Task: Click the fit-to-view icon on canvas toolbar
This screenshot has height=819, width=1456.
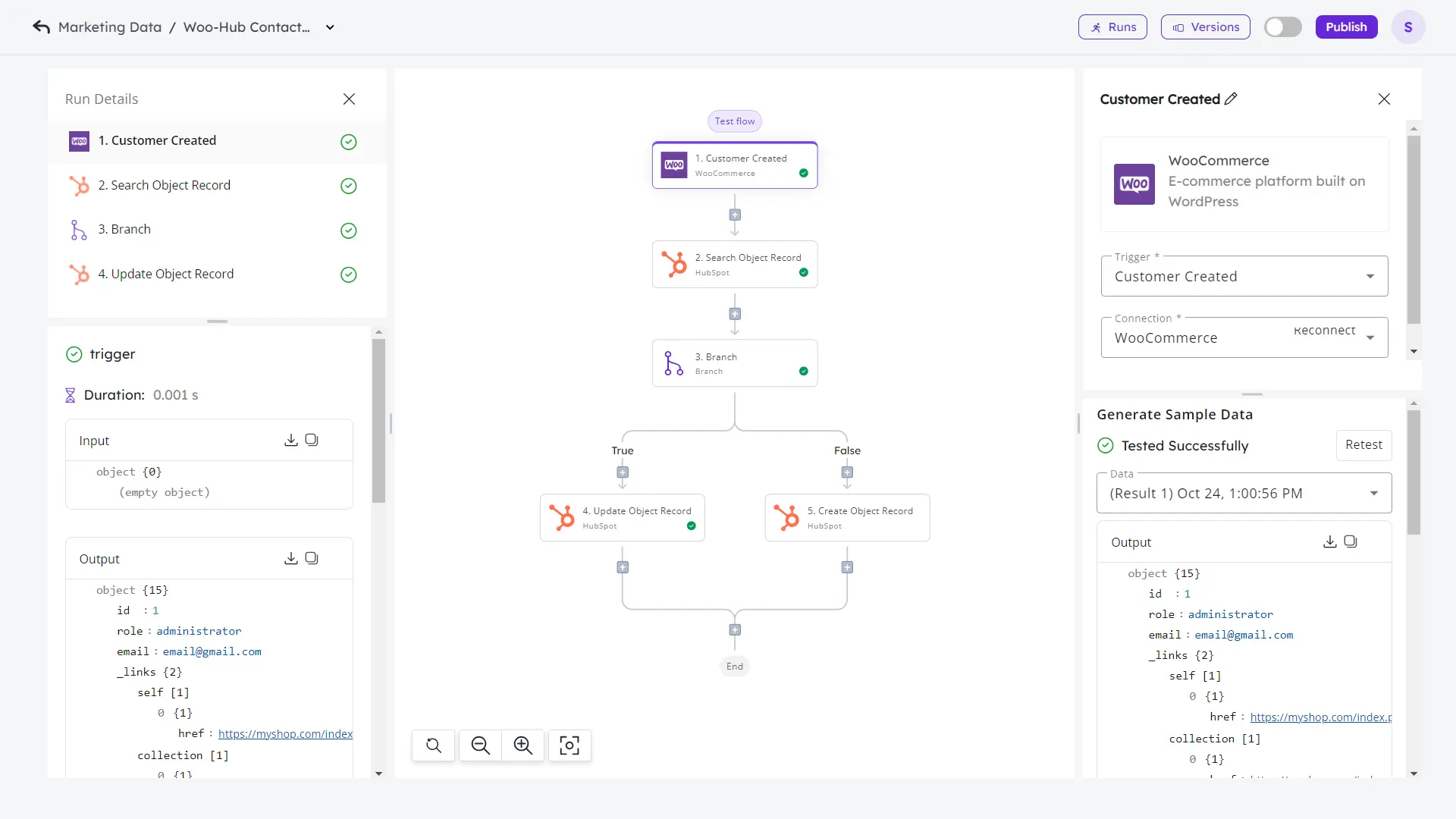Action: [x=570, y=745]
